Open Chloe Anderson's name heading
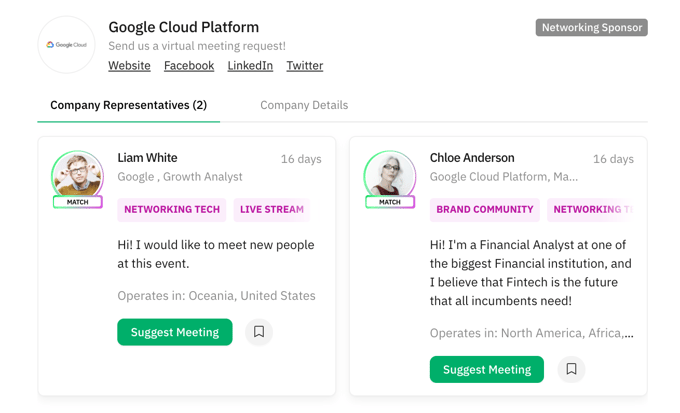680x413 pixels. tap(472, 157)
